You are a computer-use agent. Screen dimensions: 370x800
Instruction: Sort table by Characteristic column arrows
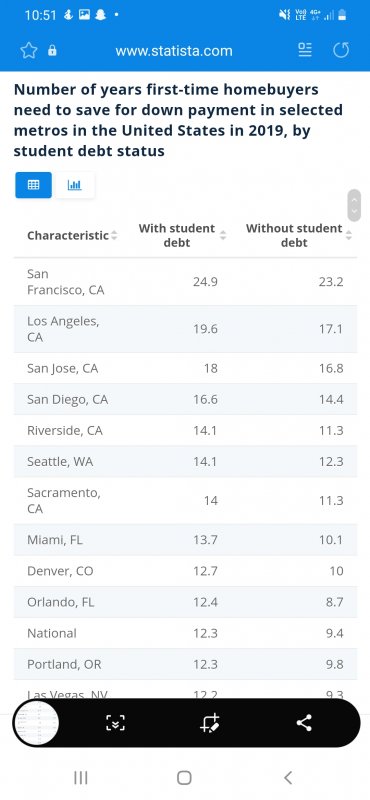point(114,235)
